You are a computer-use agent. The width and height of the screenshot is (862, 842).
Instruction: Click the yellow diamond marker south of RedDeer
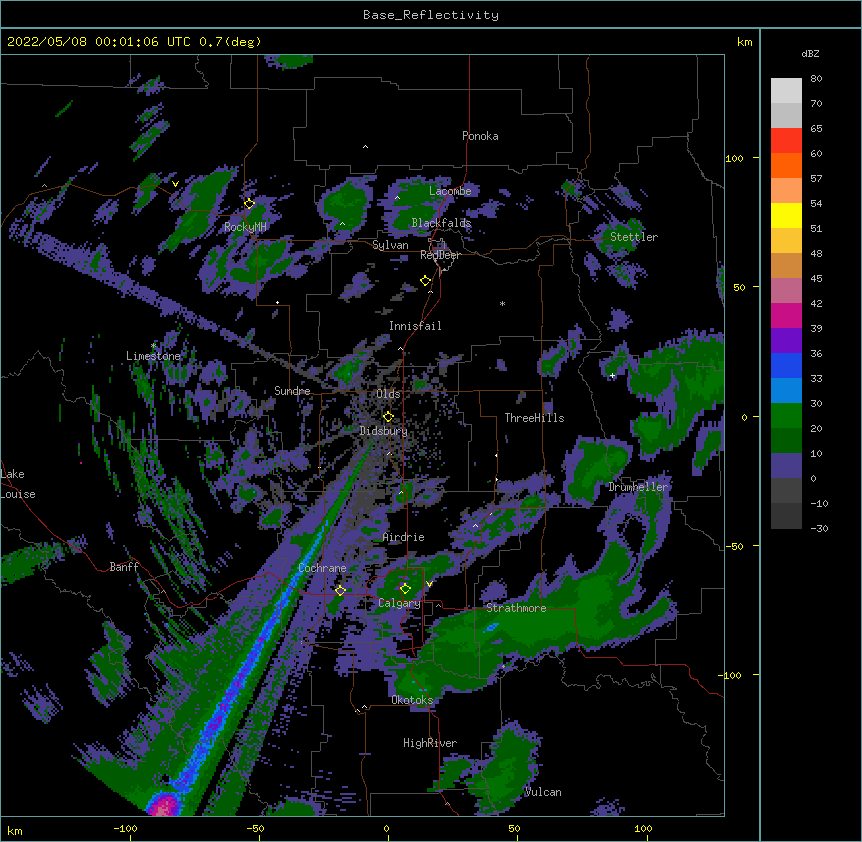pyautogui.click(x=425, y=281)
